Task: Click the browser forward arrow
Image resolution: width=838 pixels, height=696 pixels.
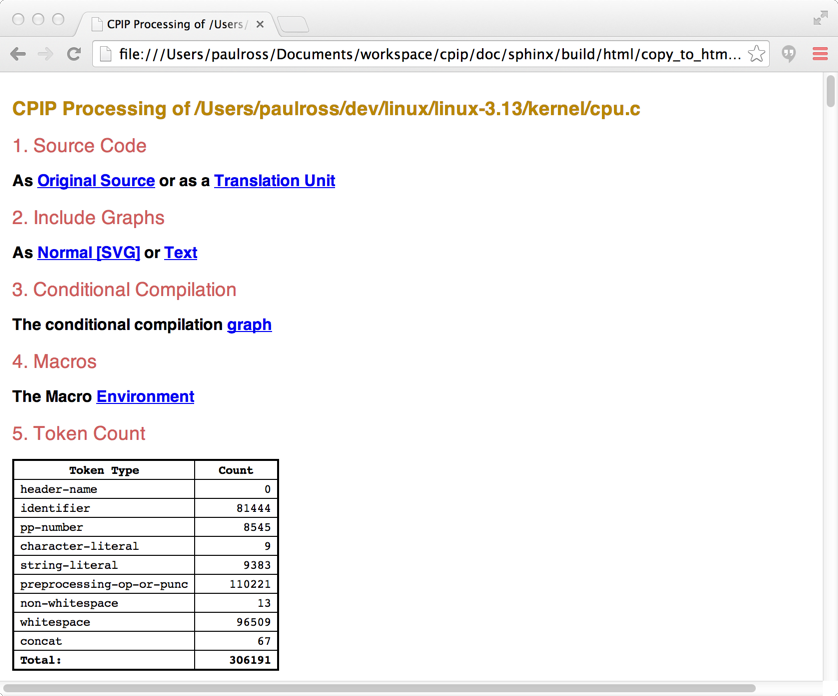Action: (45, 54)
